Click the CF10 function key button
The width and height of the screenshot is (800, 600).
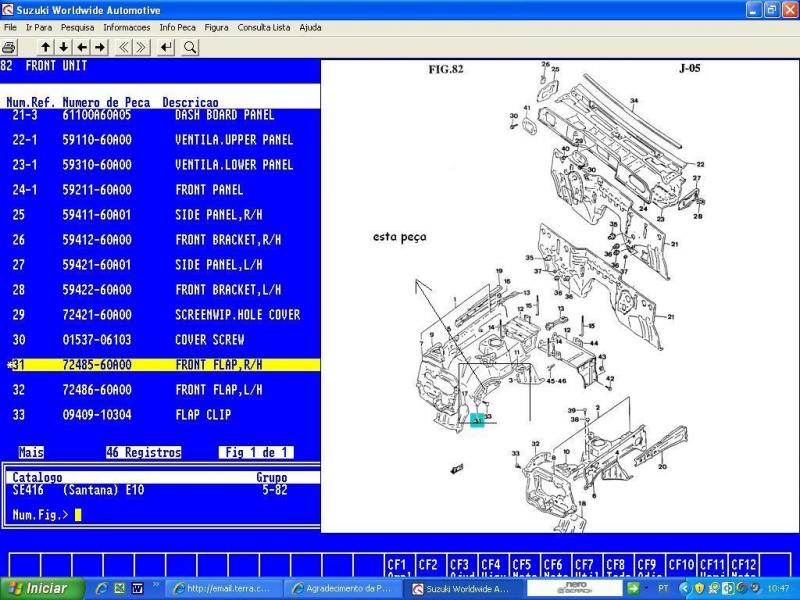pyautogui.click(x=682, y=566)
